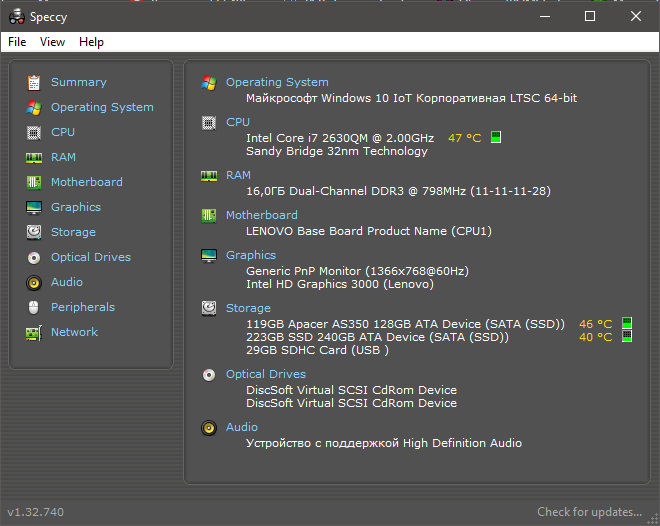Click the CPU chip icon in sidebar
This screenshot has width=660, height=526.
[34, 133]
